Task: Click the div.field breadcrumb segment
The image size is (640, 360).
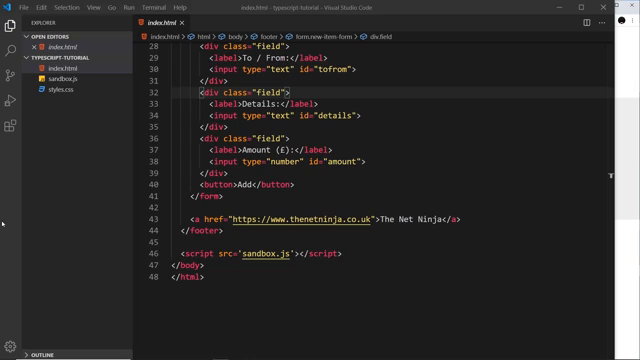Action: [x=381, y=37]
